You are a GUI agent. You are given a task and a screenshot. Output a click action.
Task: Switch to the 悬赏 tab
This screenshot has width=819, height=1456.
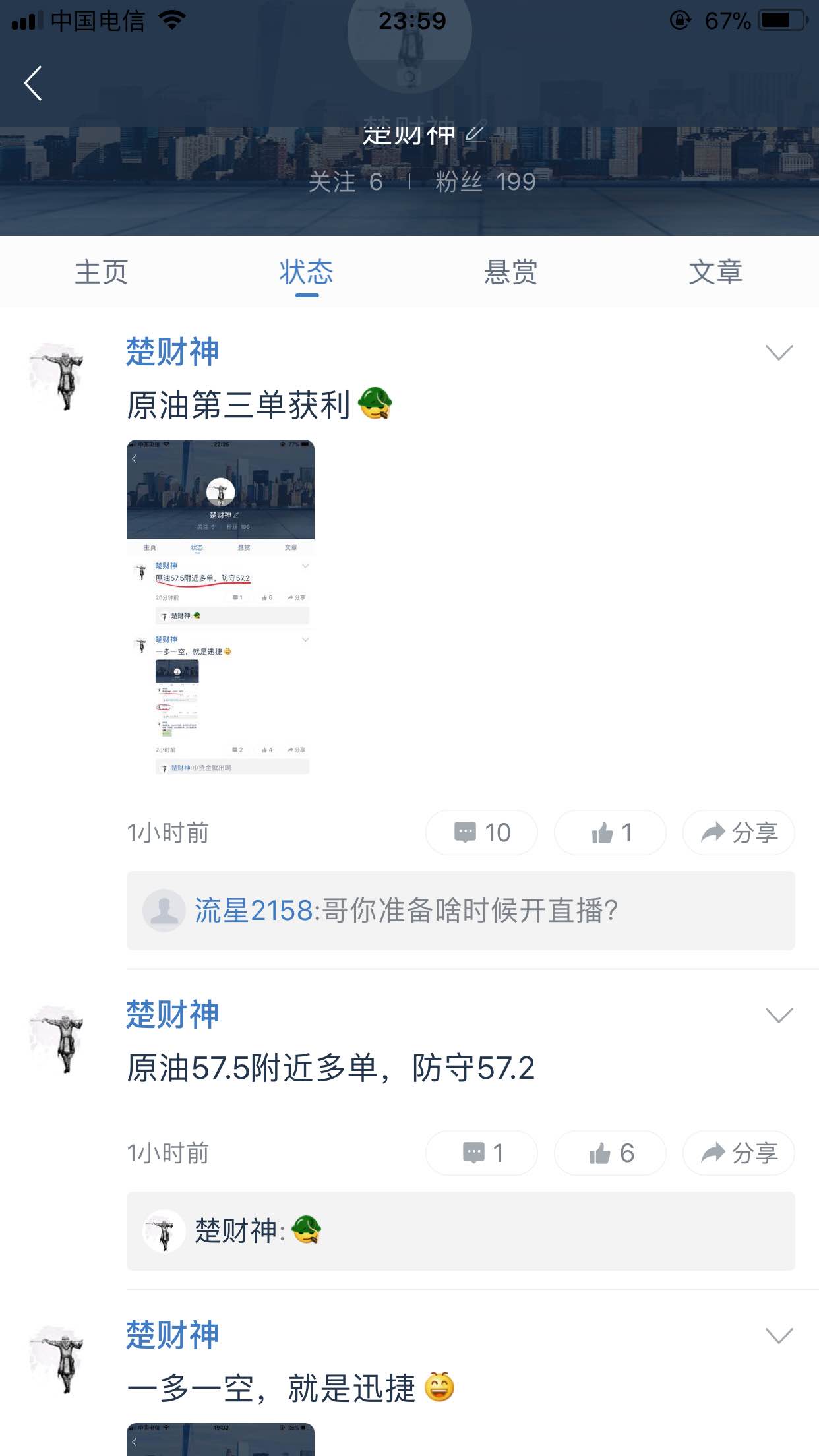[511, 272]
